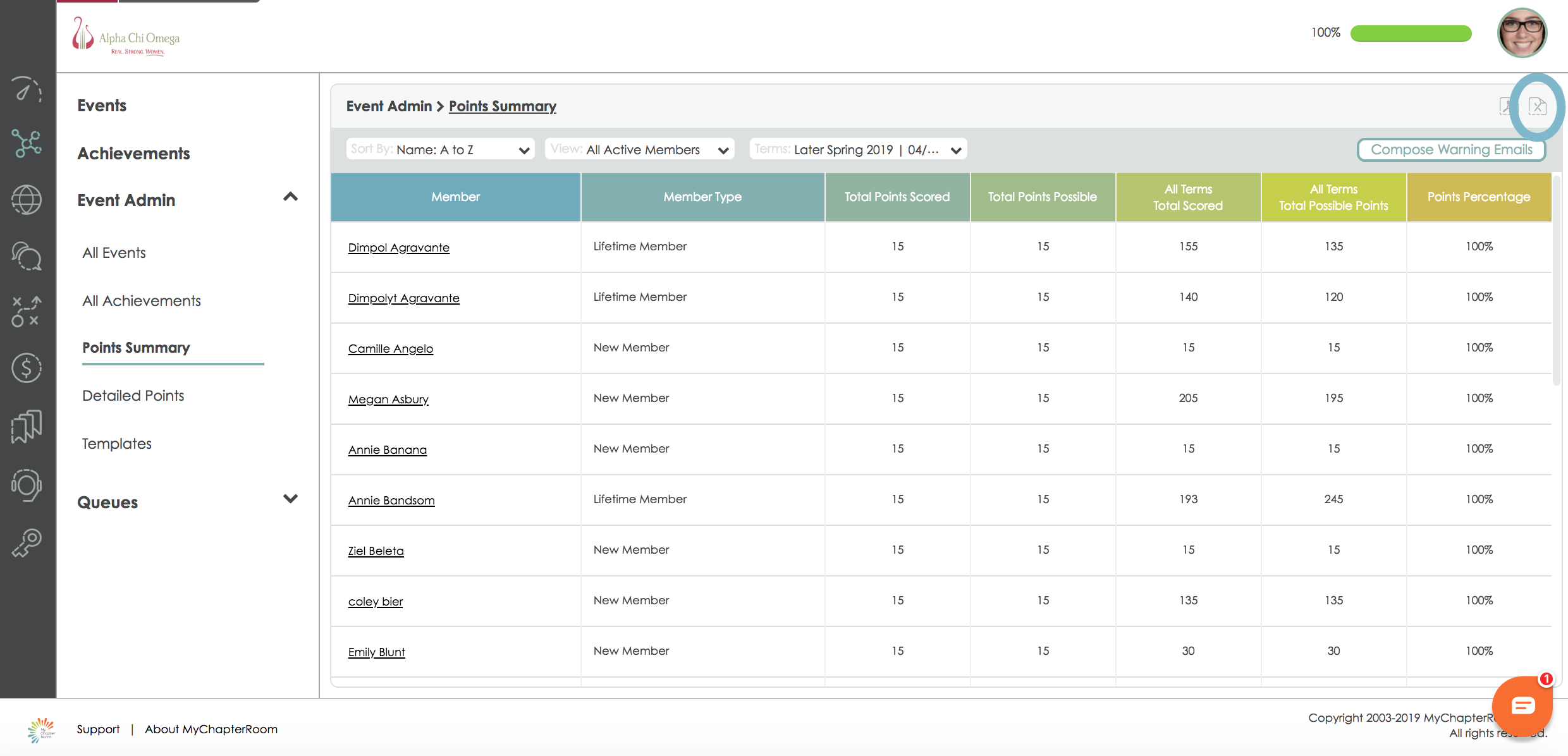Click the green 100% progress bar

click(1411, 34)
